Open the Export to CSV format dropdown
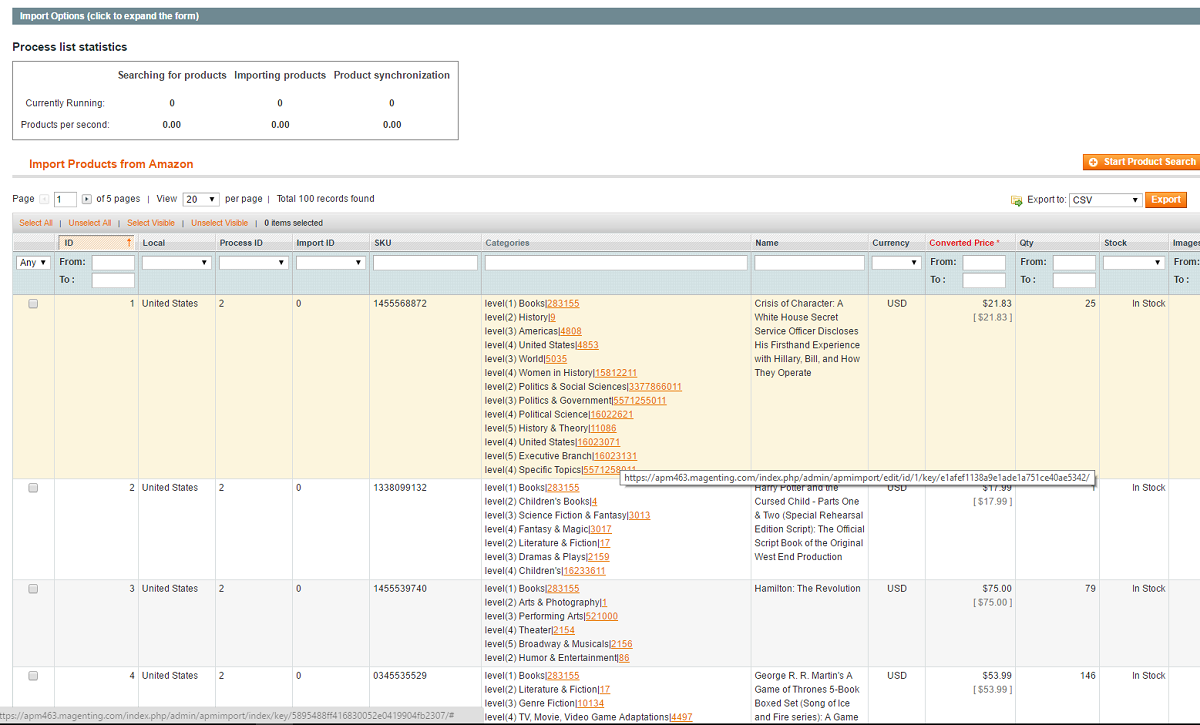 pyautogui.click(x=1105, y=200)
